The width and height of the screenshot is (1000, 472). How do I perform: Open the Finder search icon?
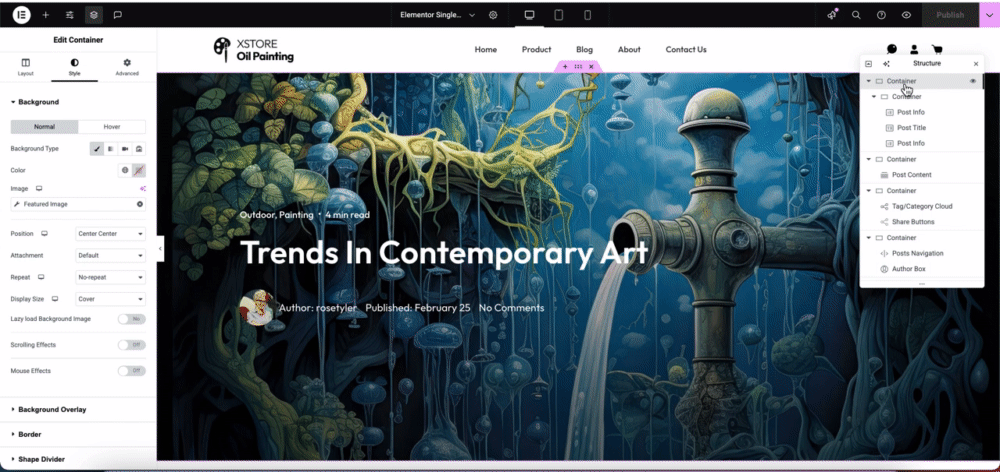pyautogui.click(x=857, y=15)
